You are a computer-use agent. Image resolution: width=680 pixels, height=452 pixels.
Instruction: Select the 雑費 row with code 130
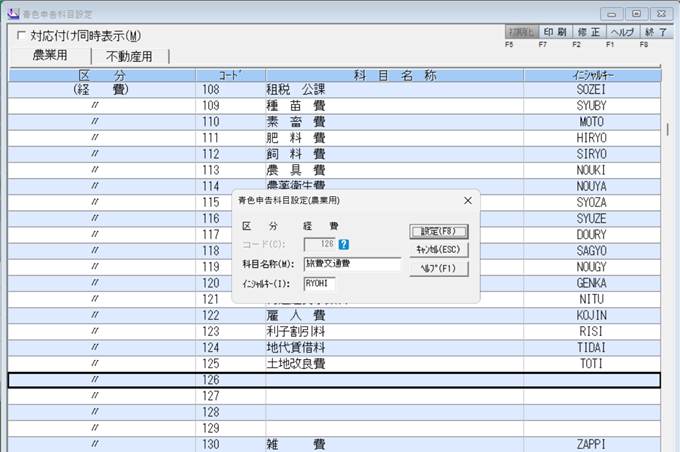coord(334,445)
